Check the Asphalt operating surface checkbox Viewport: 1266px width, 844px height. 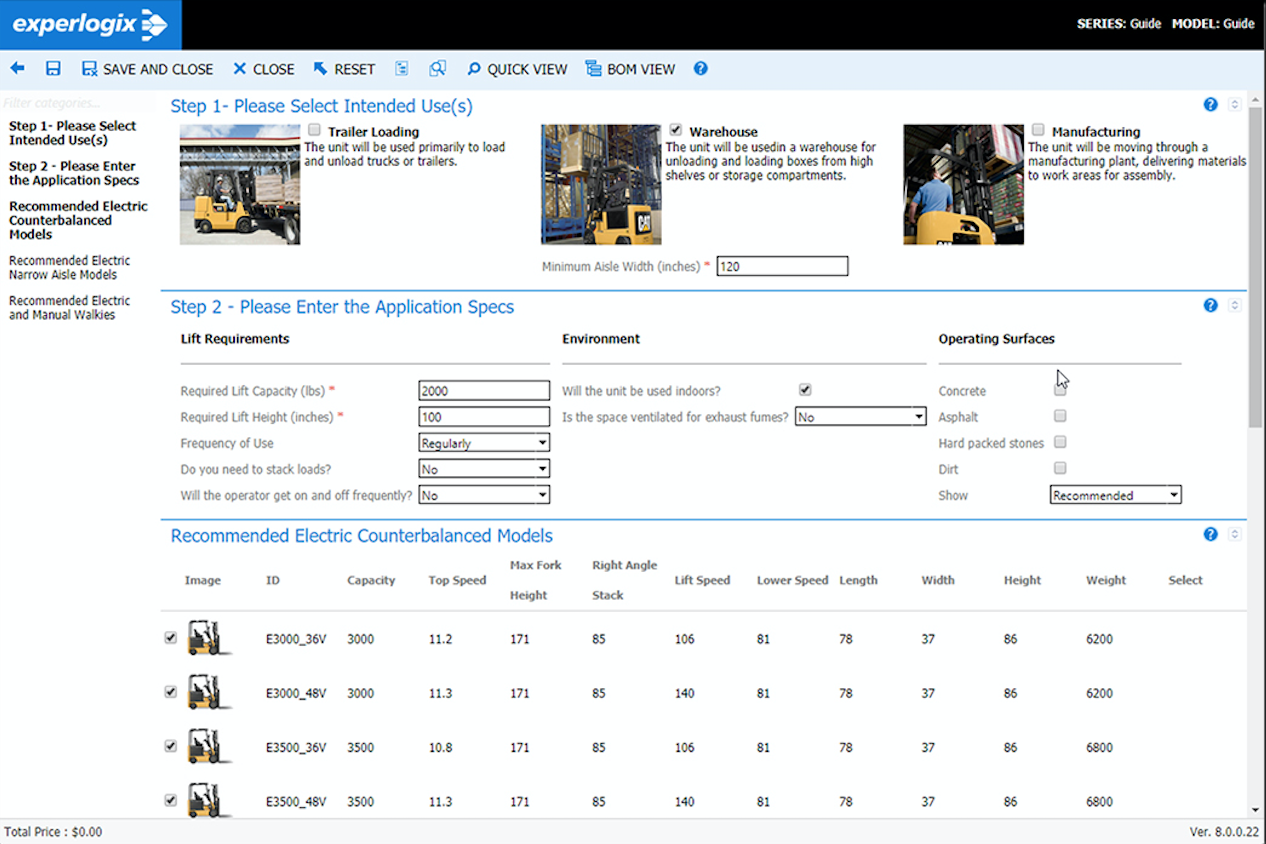coord(1060,416)
